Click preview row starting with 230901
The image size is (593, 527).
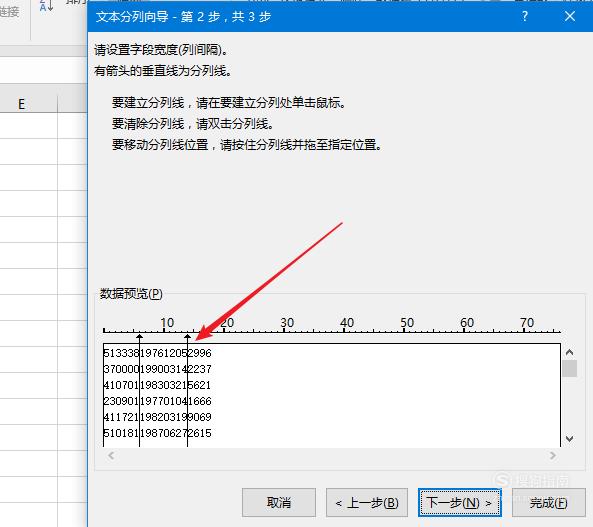(157, 401)
